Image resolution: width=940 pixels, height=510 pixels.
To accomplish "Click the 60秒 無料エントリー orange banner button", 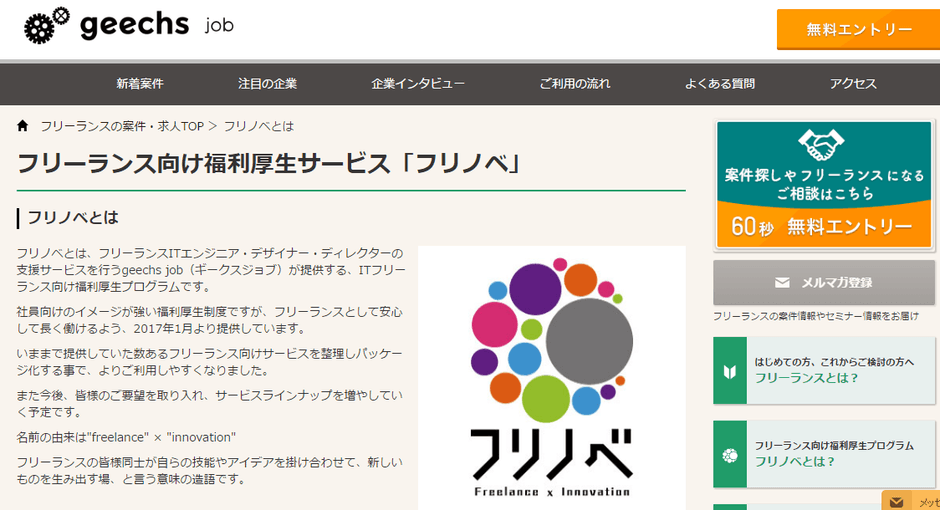I will [x=824, y=226].
